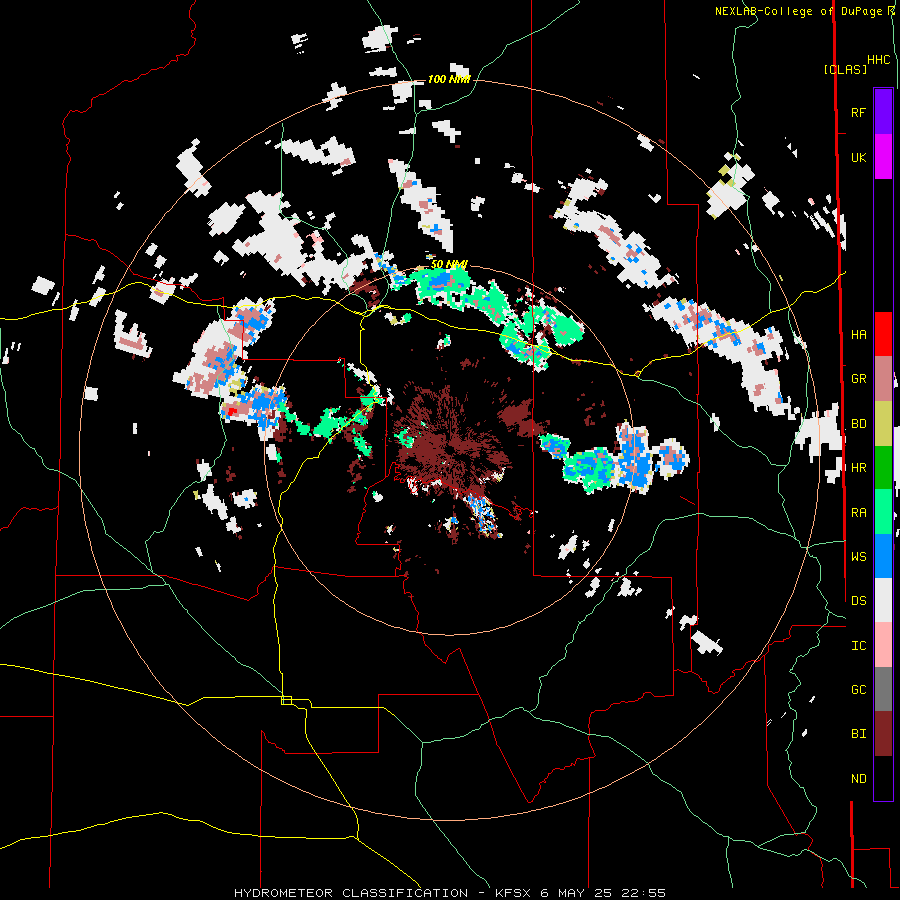Image resolution: width=900 pixels, height=900 pixels.
Task: Click the DS legend label
Action: pos(858,600)
